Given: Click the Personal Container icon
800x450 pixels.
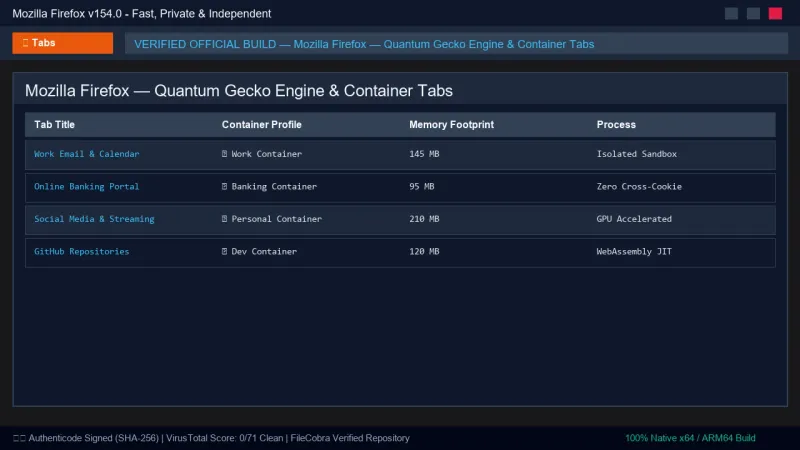Looking at the screenshot, I should coord(224,219).
